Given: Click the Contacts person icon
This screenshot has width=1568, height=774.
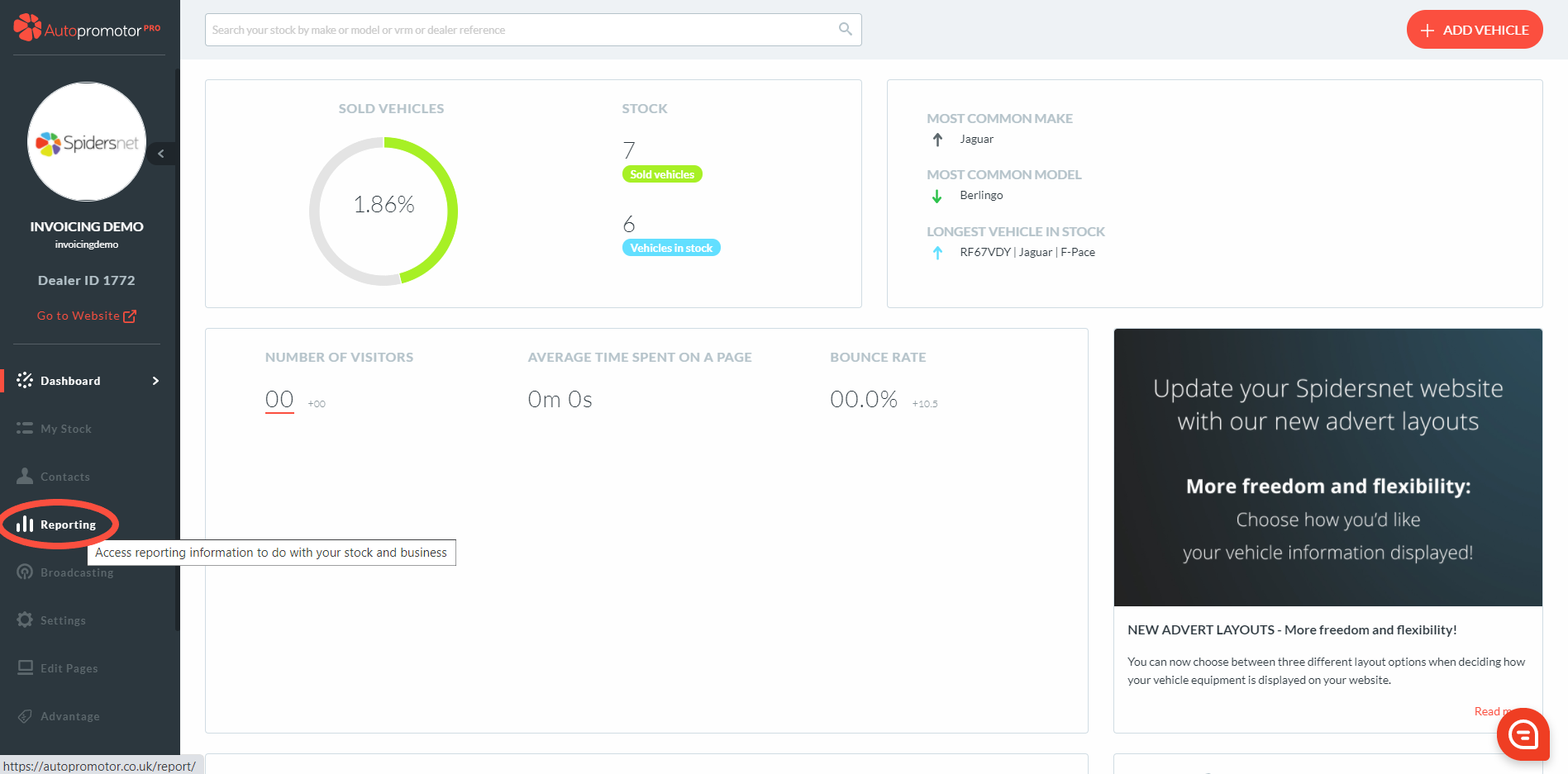Looking at the screenshot, I should (x=25, y=476).
